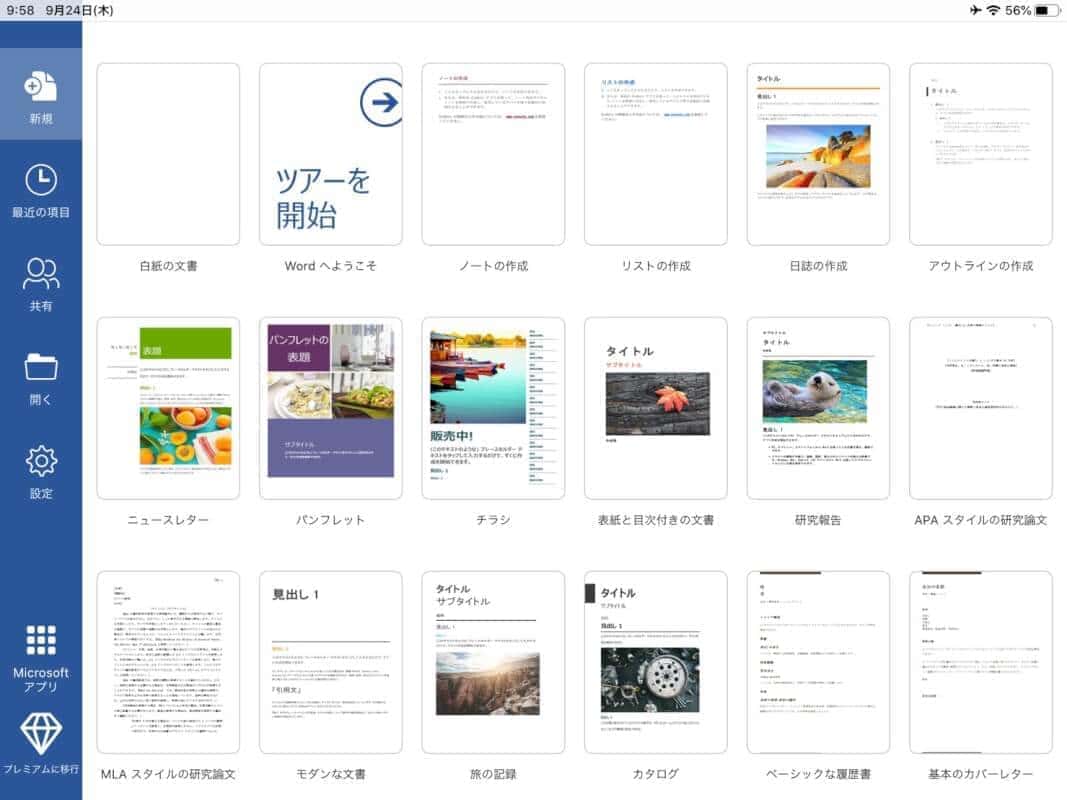
Task: Click the リストの作成 caption
Action: [x=656, y=266]
